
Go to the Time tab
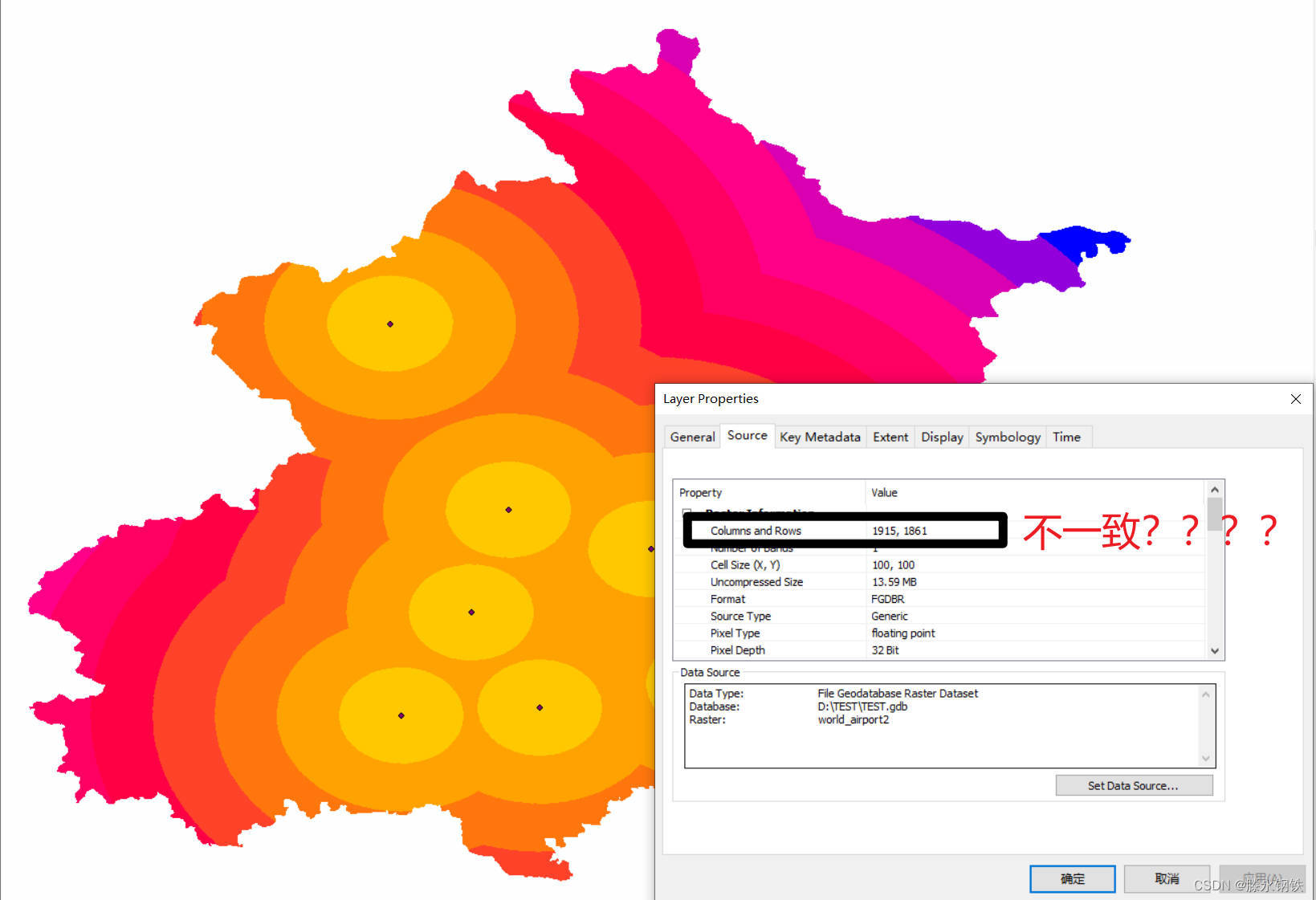point(1066,437)
